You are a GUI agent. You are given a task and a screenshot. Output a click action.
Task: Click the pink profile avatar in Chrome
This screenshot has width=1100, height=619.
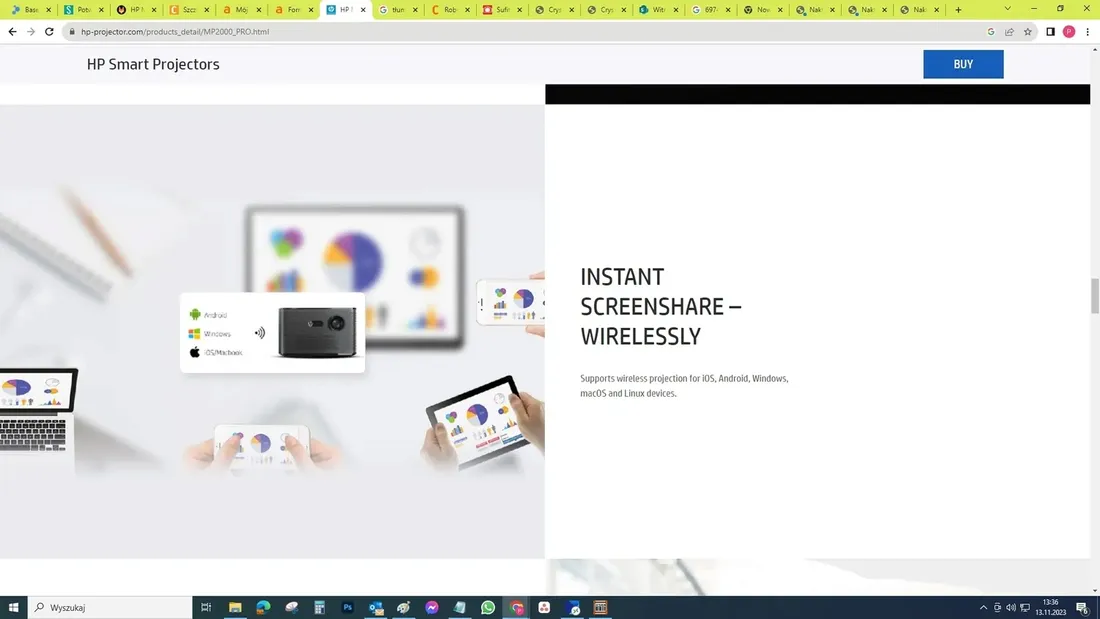1069,32
